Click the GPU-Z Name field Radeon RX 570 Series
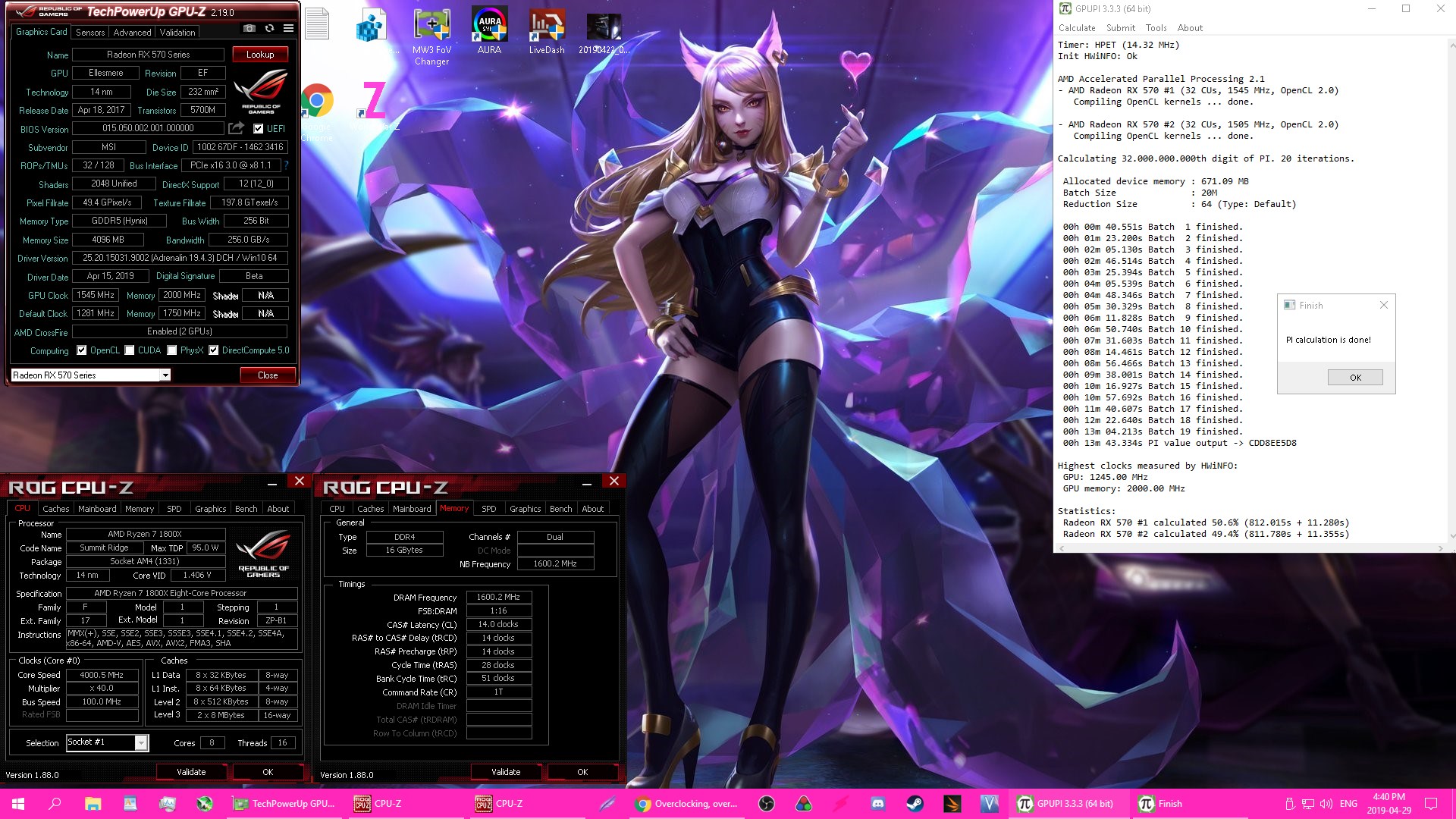 coord(148,55)
